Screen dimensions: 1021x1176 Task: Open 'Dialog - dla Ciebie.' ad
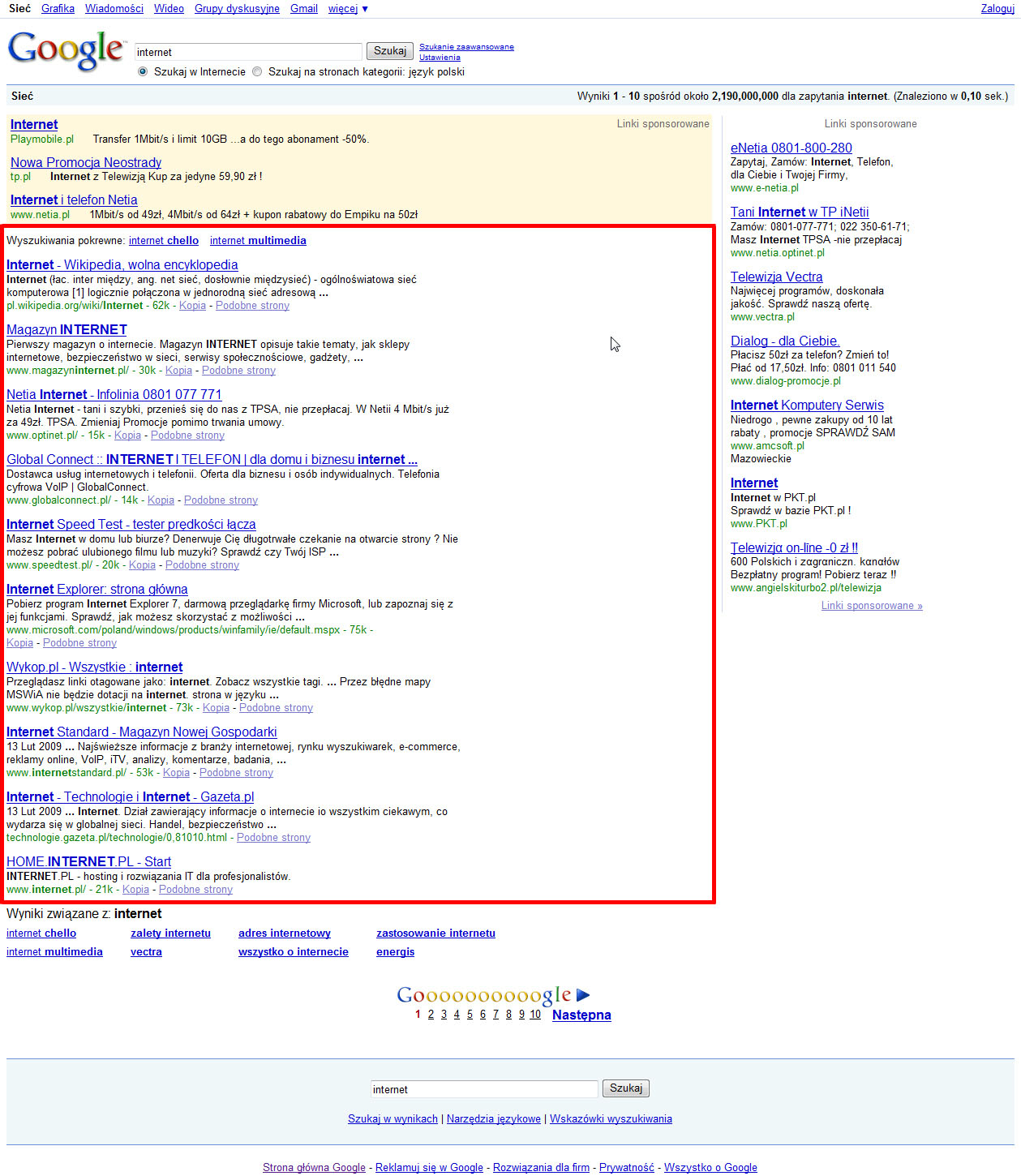[785, 341]
